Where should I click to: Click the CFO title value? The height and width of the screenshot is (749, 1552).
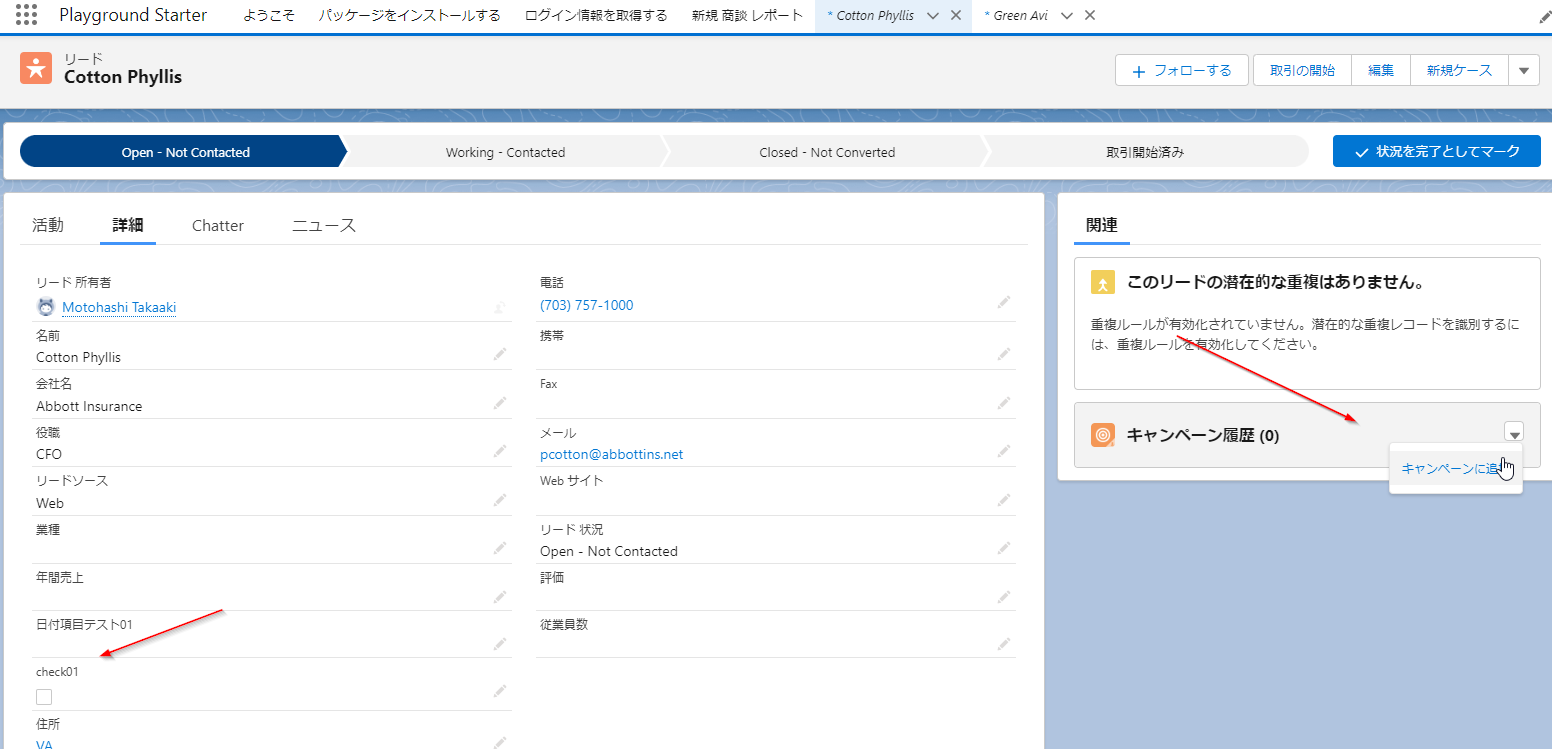point(49,454)
